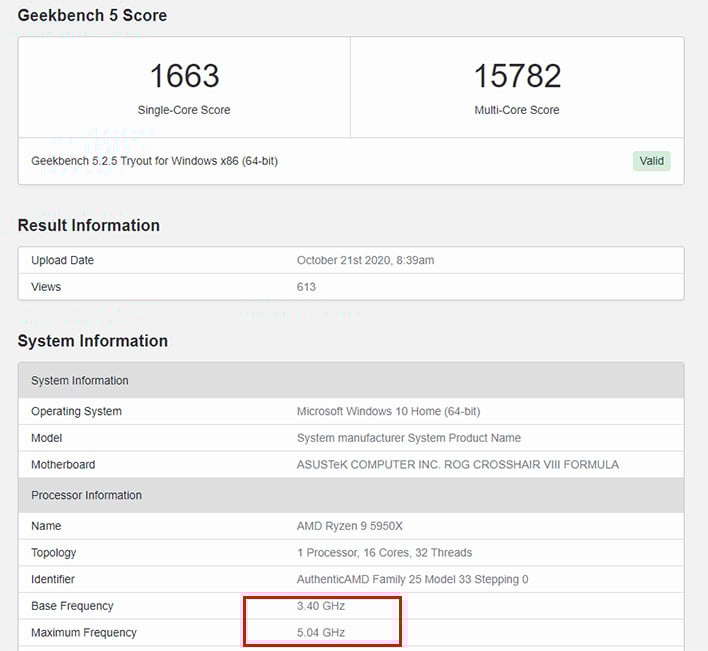The height and width of the screenshot is (651, 708).
Task: Click the Upload Date label
Action: (62, 260)
